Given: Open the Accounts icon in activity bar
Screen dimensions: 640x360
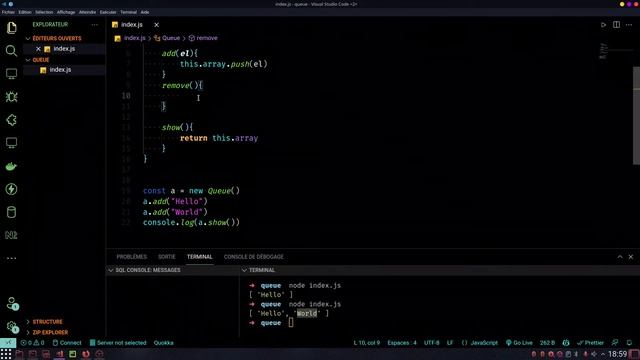Looking at the screenshot, I should pyautogui.click(x=11, y=303).
